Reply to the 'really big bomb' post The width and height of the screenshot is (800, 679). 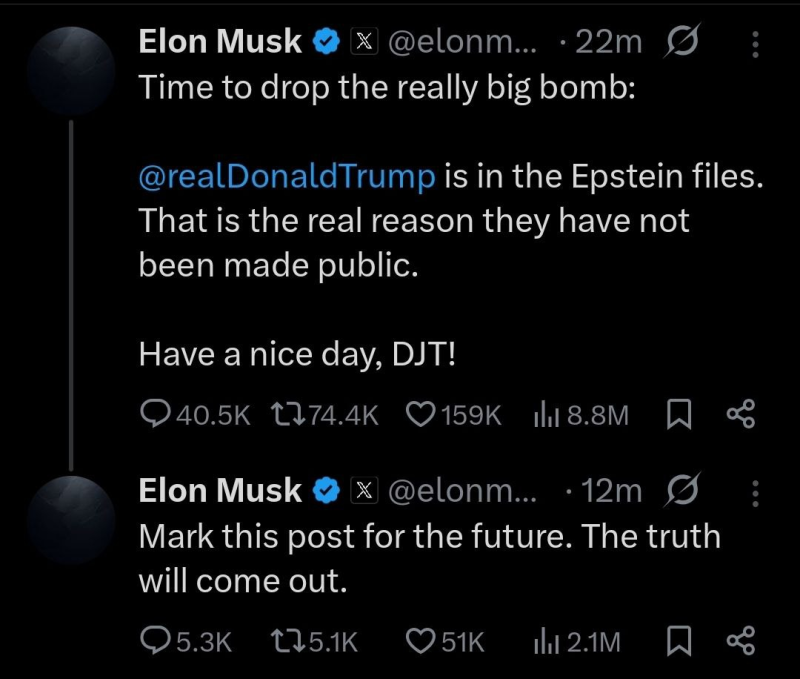point(156,415)
